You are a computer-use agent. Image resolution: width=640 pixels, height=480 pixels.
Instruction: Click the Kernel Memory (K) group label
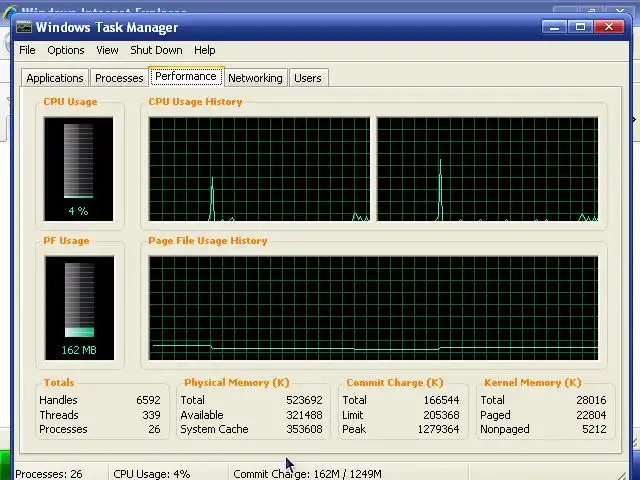coord(533,382)
